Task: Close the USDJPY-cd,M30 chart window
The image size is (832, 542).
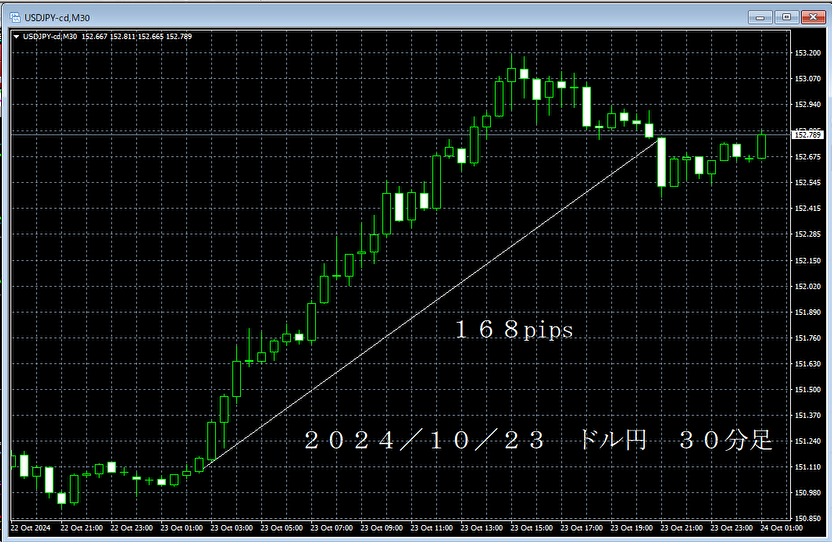Action: (x=813, y=18)
